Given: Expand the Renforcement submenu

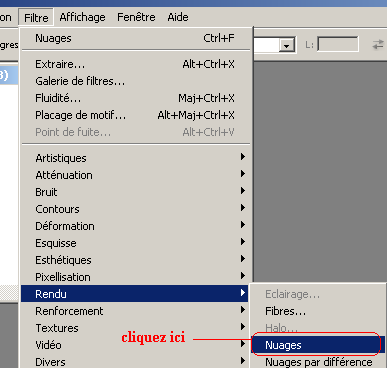Looking at the screenshot, I should tap(135, 311).
